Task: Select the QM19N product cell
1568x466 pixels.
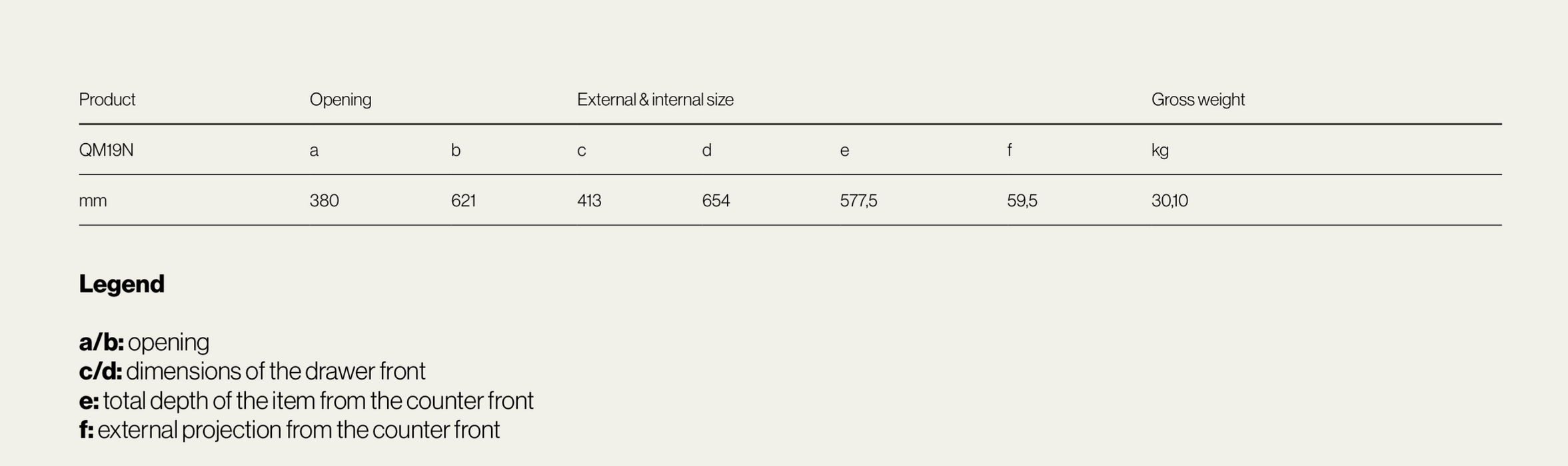Action: [x=106, y=150]
